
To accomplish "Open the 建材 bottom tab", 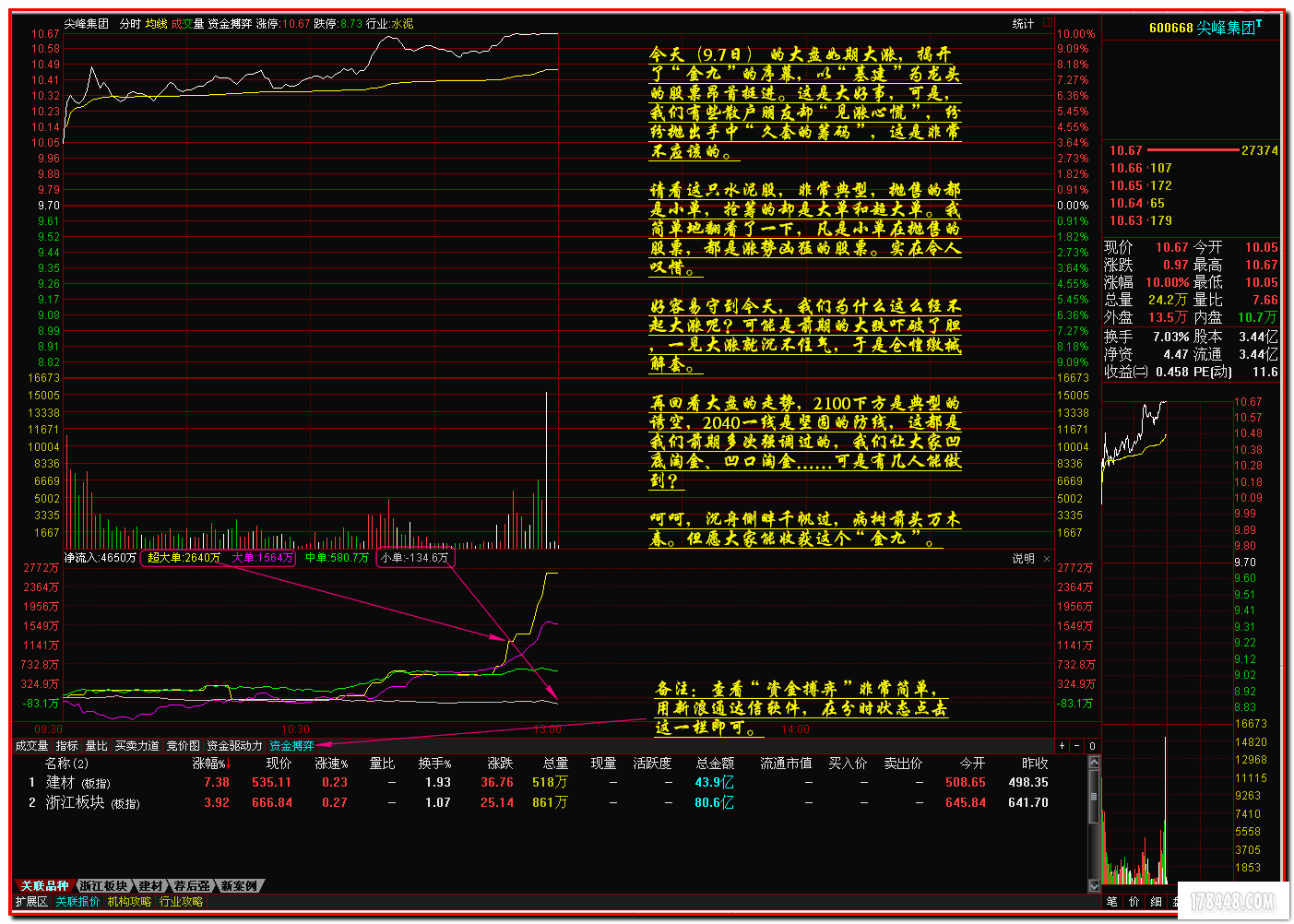I will tap(149, 886).
